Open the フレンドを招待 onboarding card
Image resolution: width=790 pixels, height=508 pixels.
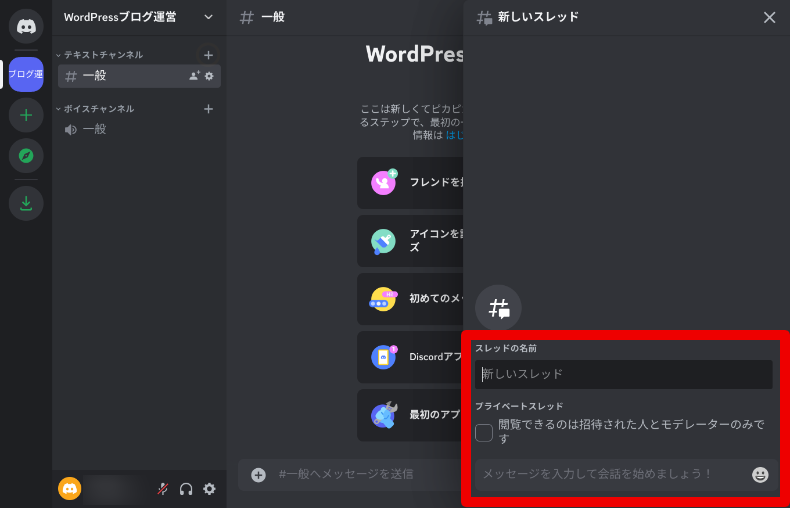click(410, 182)
